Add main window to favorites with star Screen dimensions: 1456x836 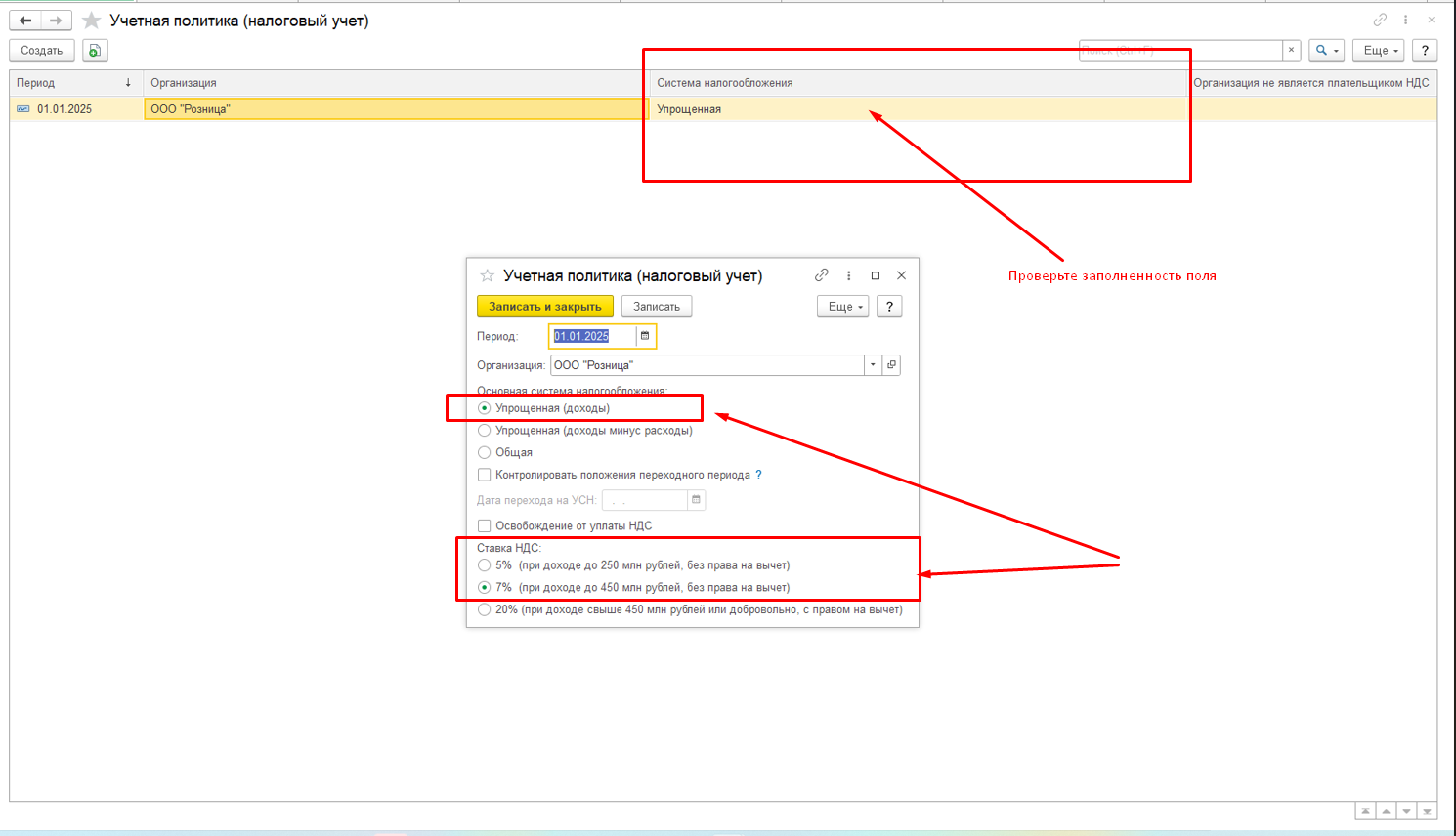click(x=91, y=21)
